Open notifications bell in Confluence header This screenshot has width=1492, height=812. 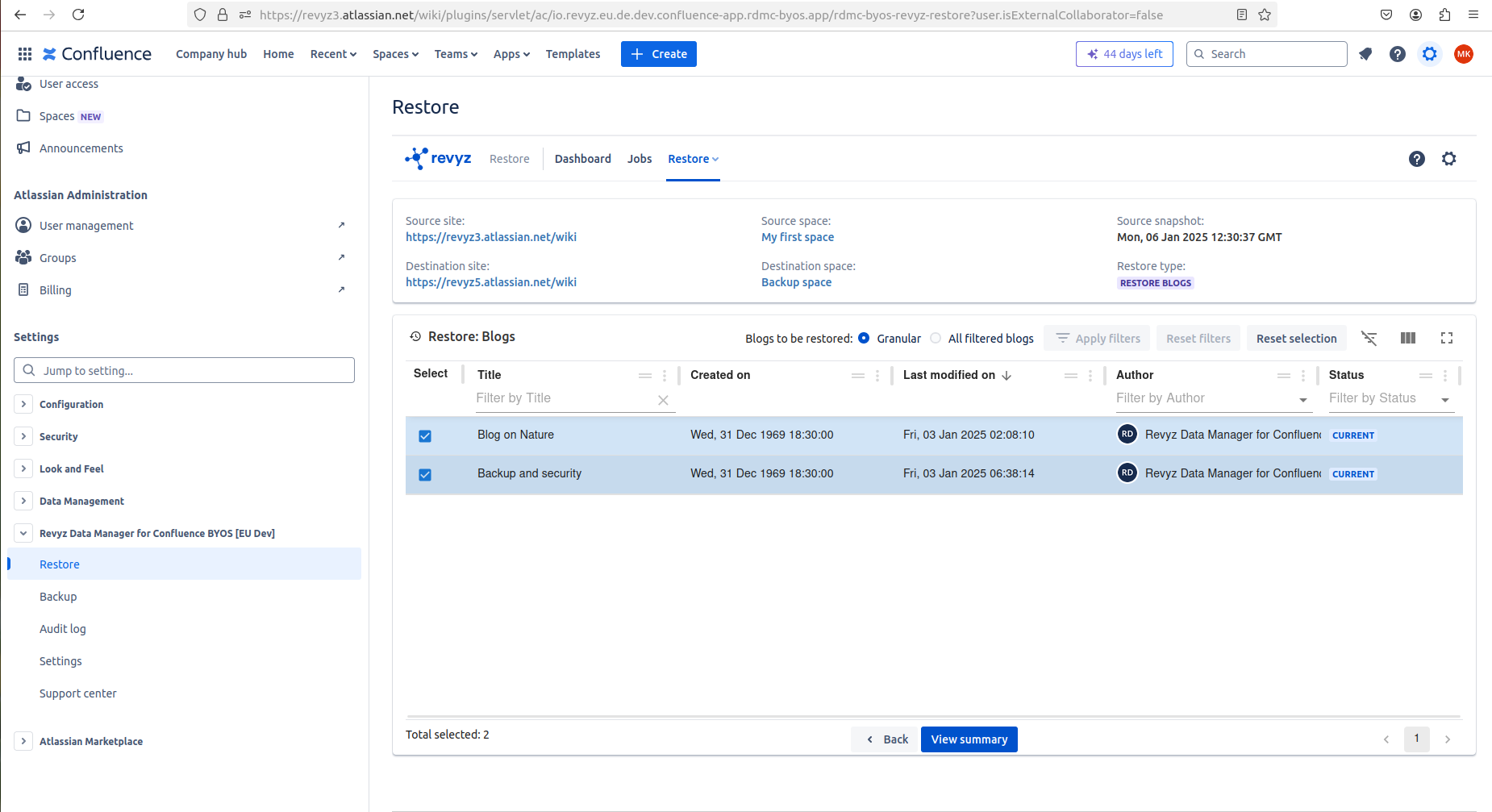coord(1365,54)
